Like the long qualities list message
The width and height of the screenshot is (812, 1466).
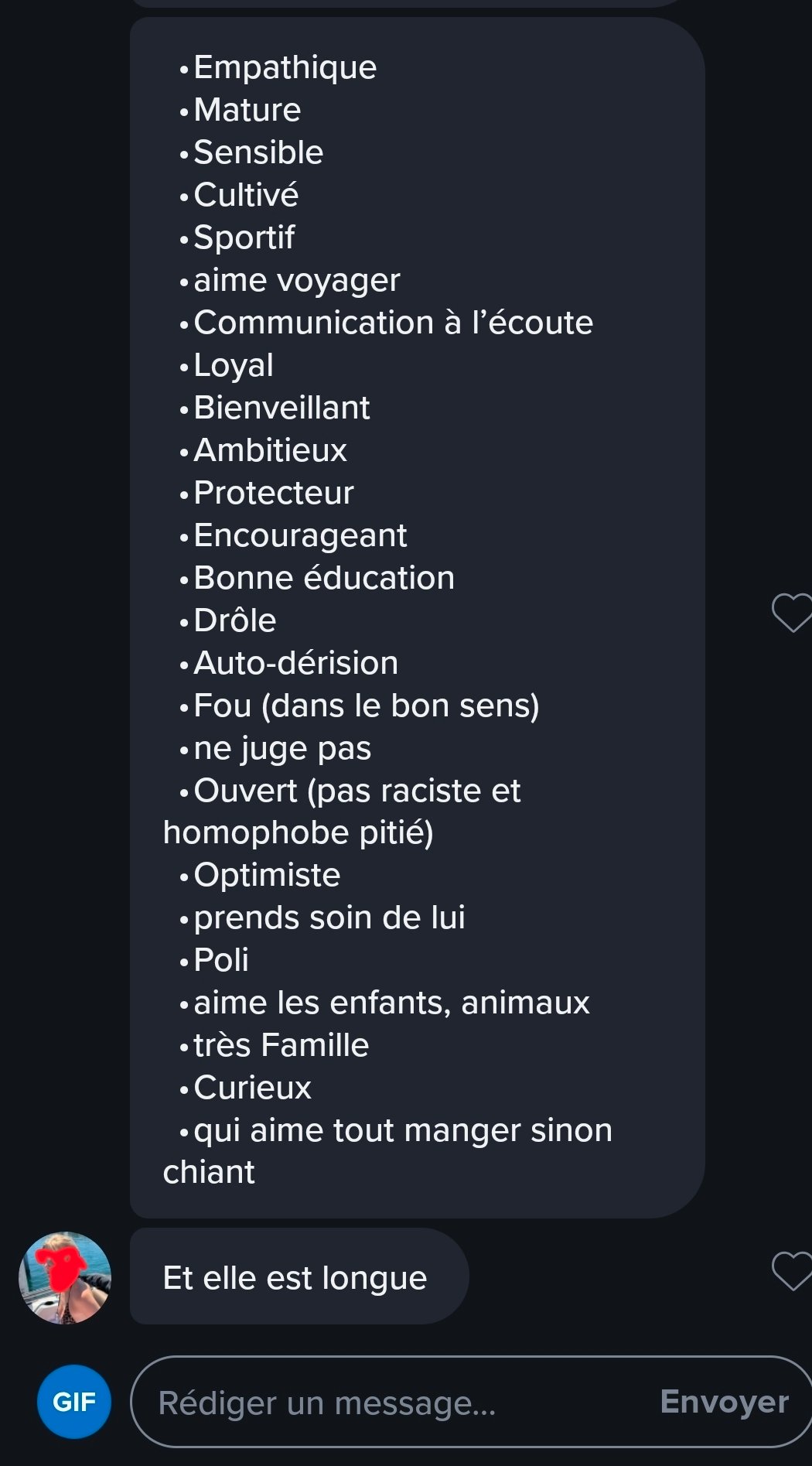790,613
